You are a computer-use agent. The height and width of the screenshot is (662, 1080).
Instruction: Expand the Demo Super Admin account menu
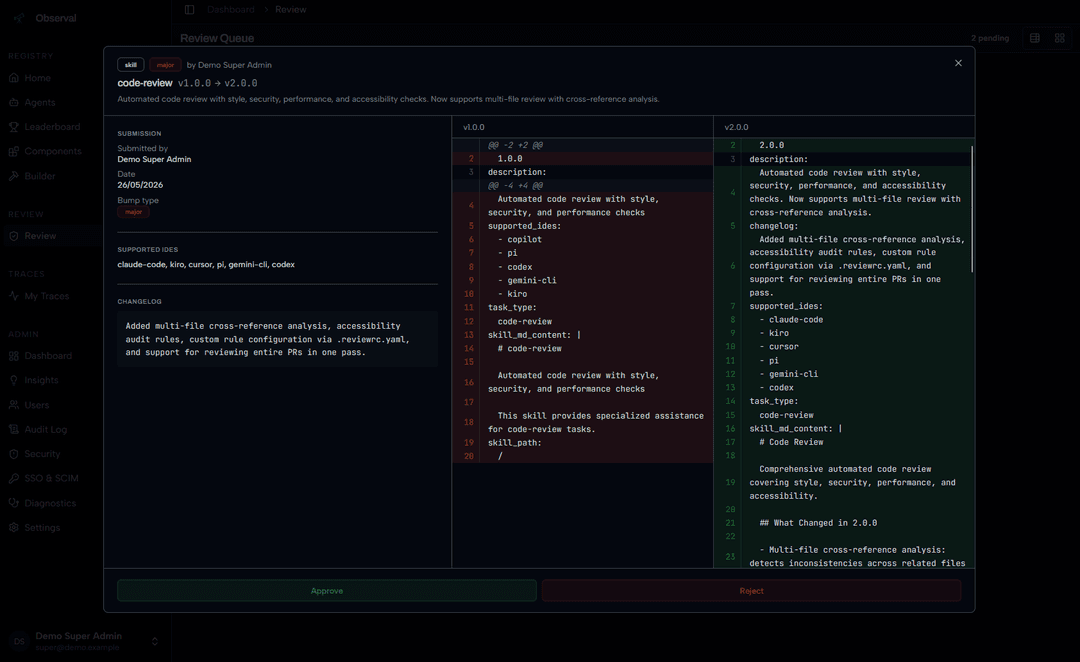point(154,641)
